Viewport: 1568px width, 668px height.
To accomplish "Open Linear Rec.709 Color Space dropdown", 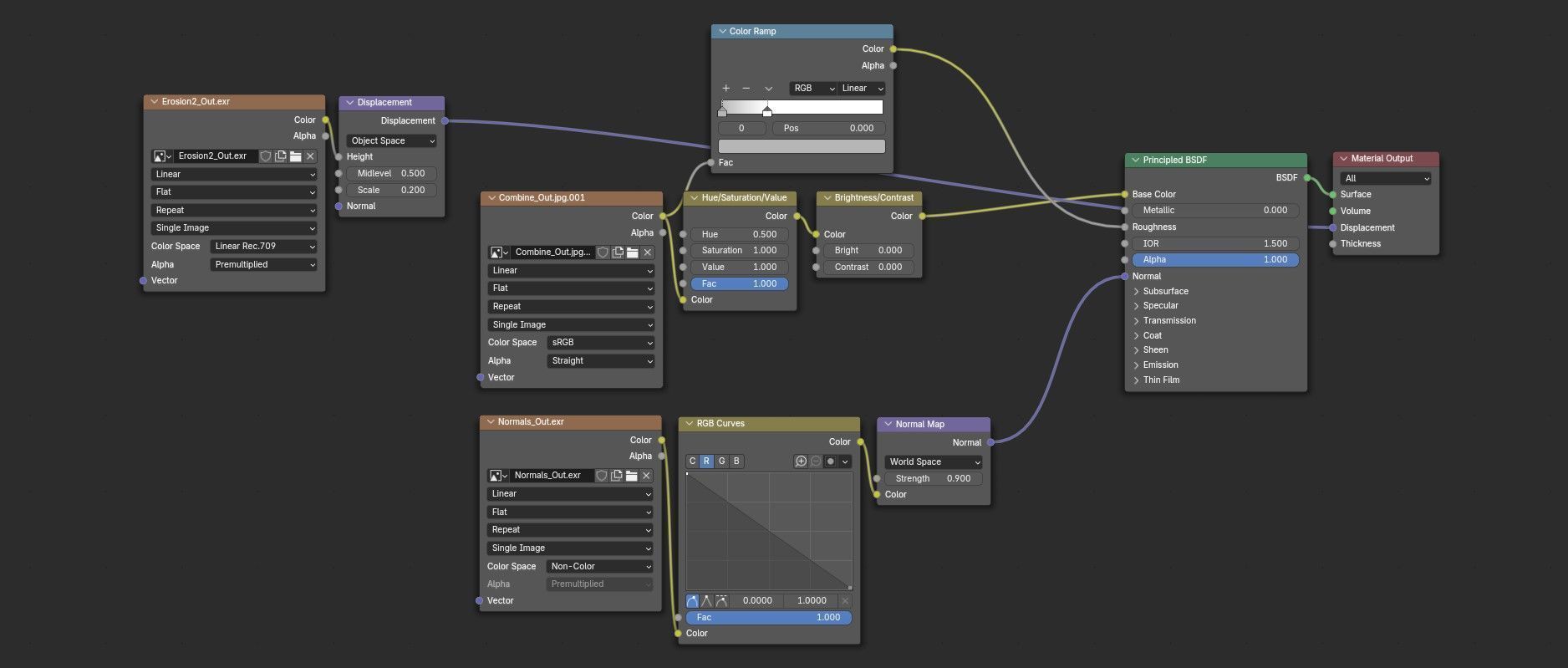I will pyautogui.click(x=263, y=247).
